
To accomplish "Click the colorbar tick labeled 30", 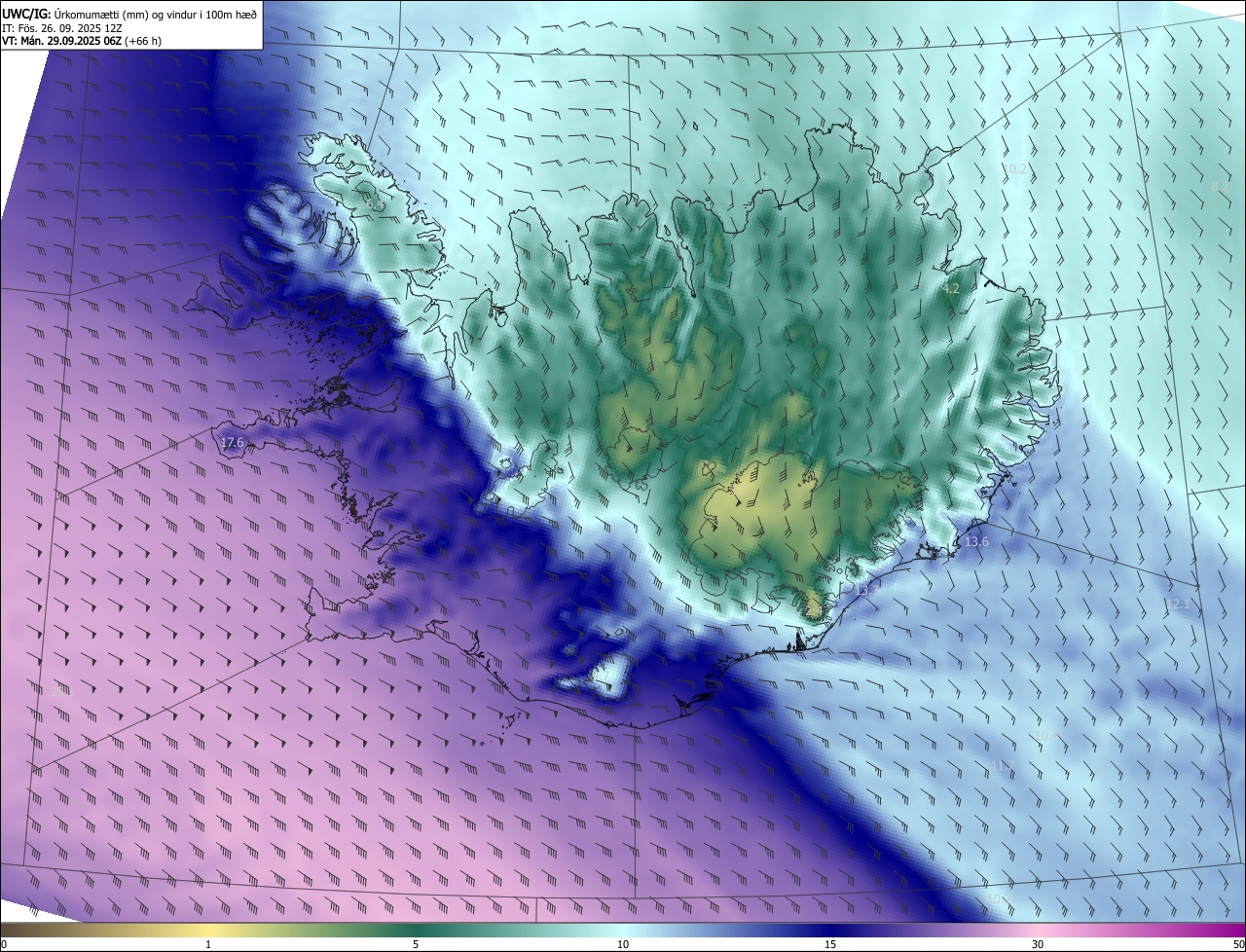I will 1038,945.
